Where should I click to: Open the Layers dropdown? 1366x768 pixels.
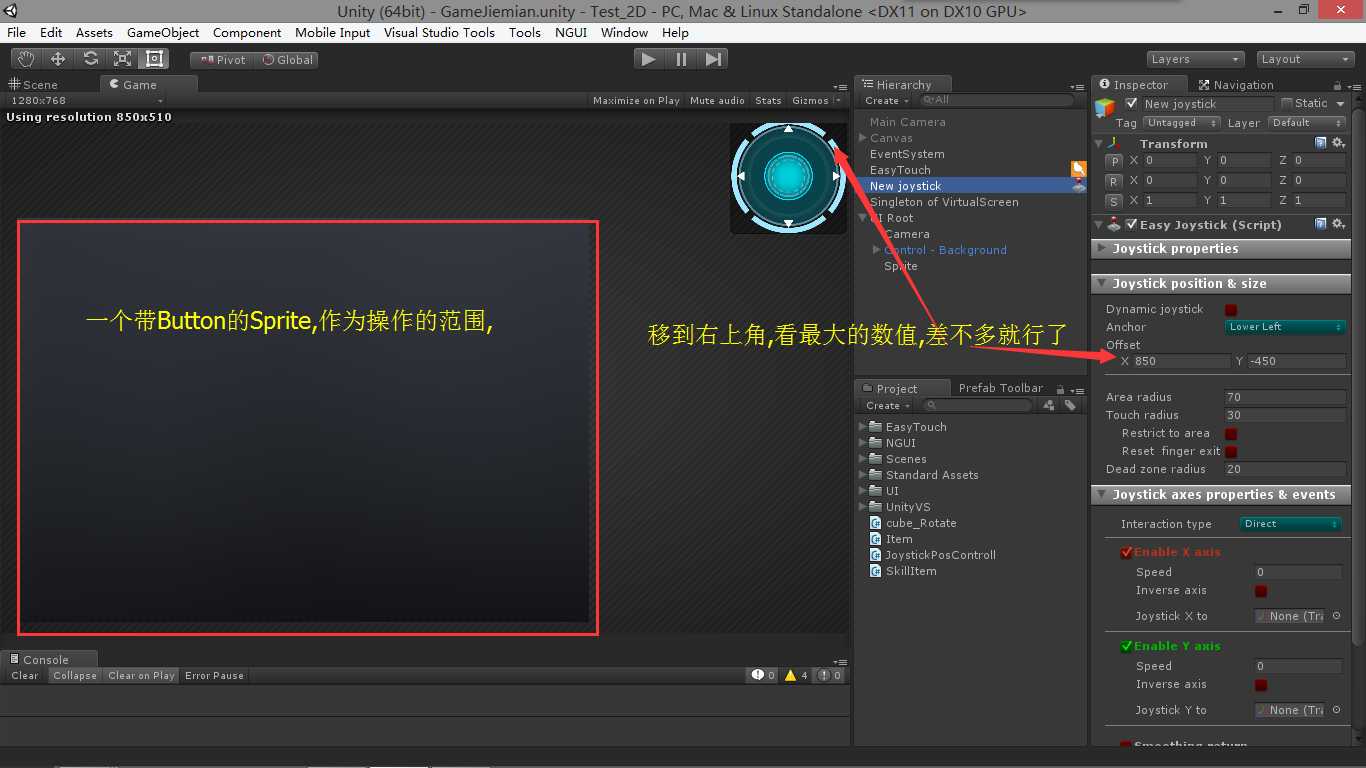pos(1196,59)
